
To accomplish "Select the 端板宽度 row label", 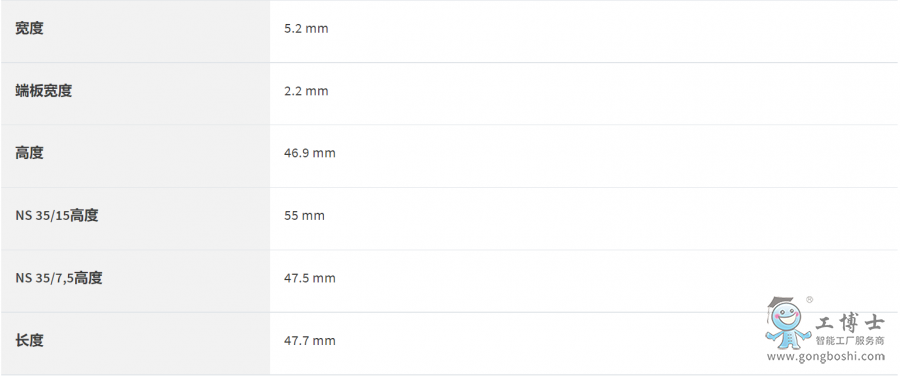I will (x=44, y=91).
